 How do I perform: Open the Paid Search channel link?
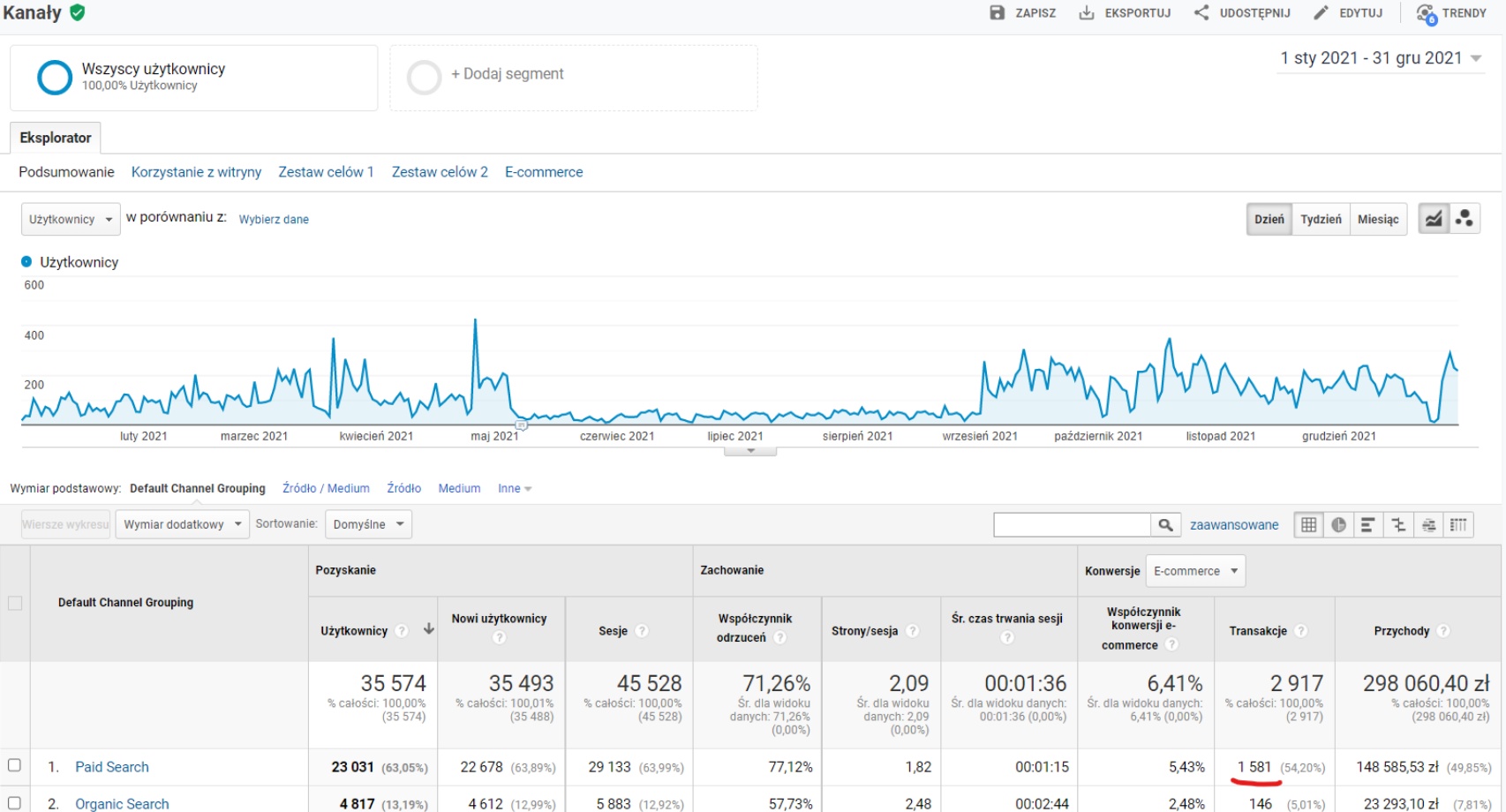coord(112,767)
